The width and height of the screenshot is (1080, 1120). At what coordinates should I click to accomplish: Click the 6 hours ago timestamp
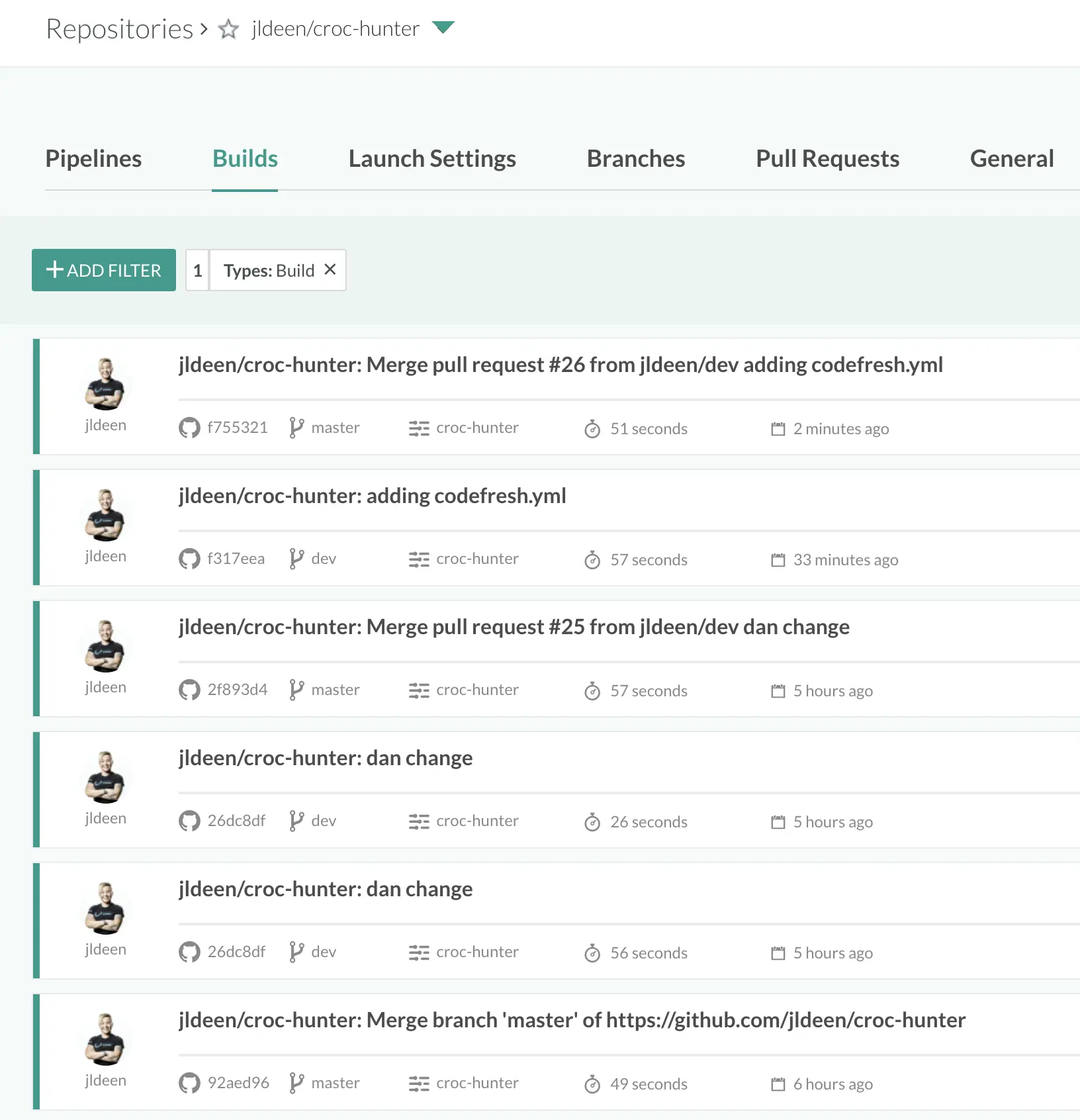point(833,1084)
